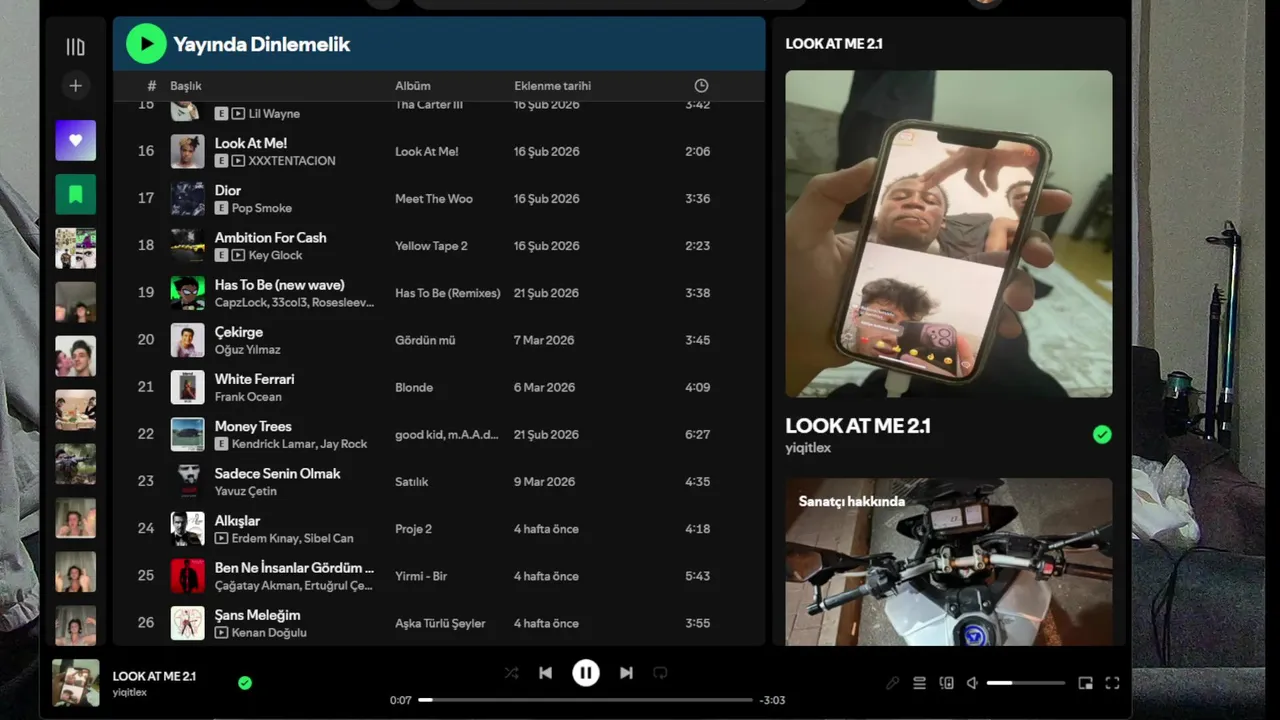1280x720 pixels.
Task: Open Yavuz Çetin artist link
Action: click(x=246, y=491)
